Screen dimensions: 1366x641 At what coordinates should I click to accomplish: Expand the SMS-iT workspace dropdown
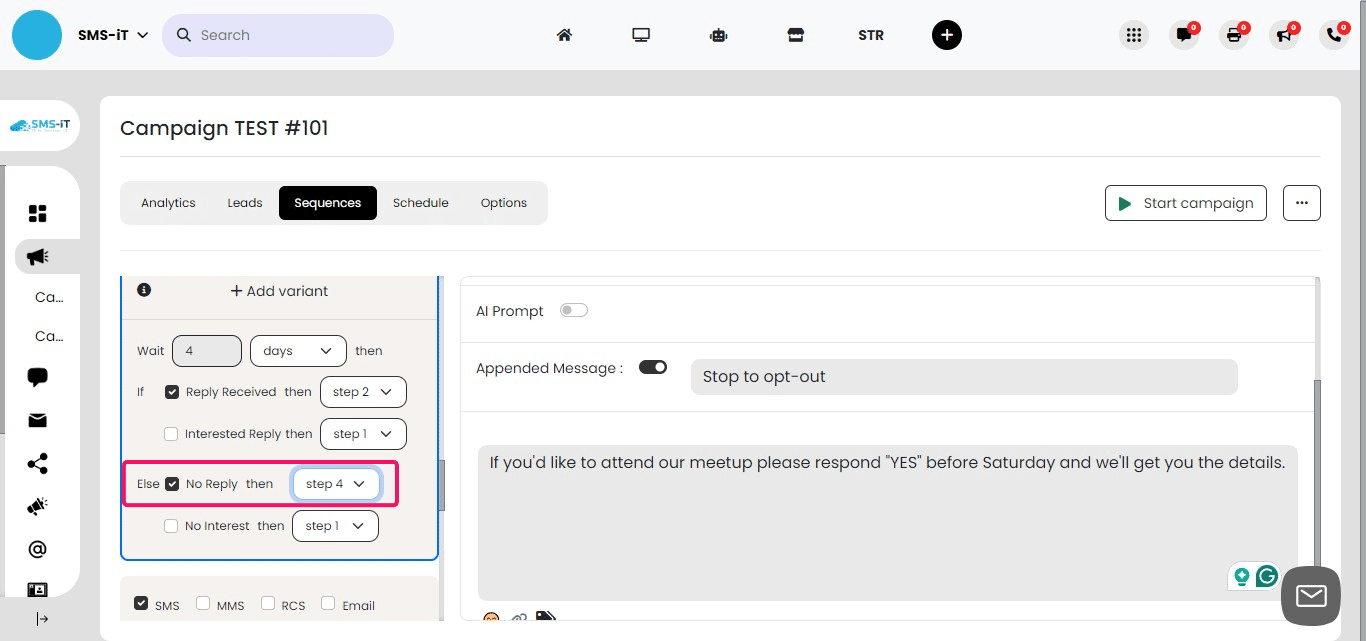[113, 34]
